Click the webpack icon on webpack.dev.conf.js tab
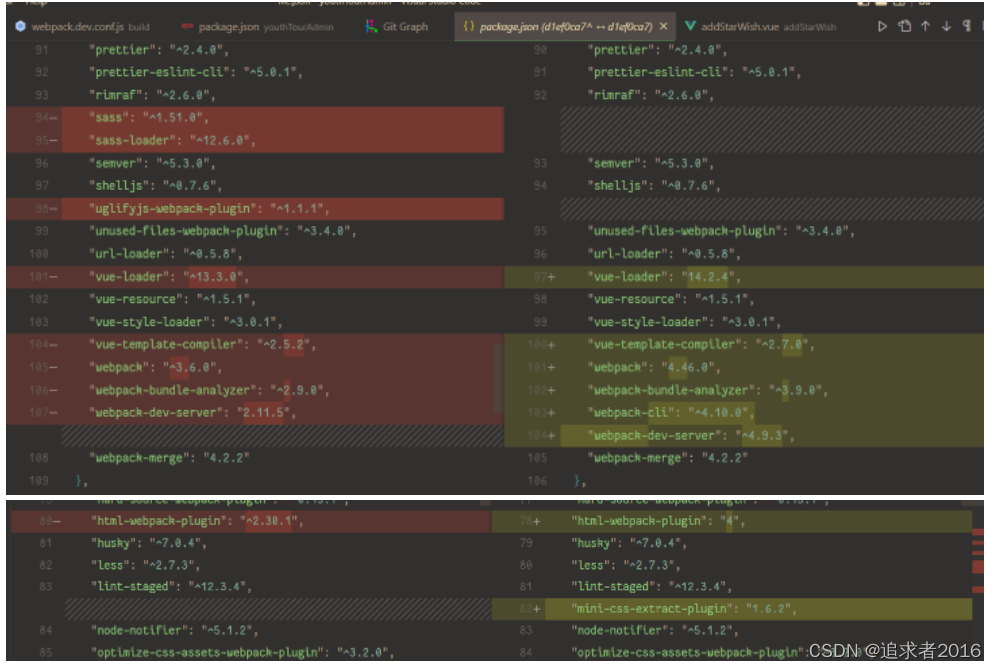This screenshot has width=997, height=670. [x=20, y=26]
